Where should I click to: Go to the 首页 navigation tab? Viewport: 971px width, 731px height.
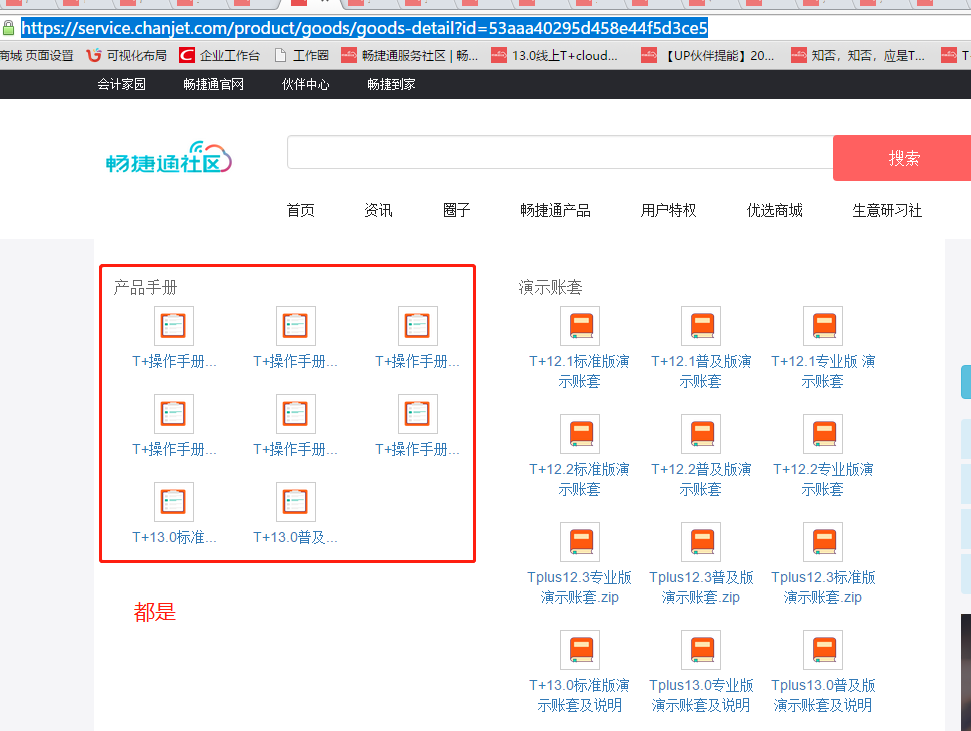(x=300, y=211)
